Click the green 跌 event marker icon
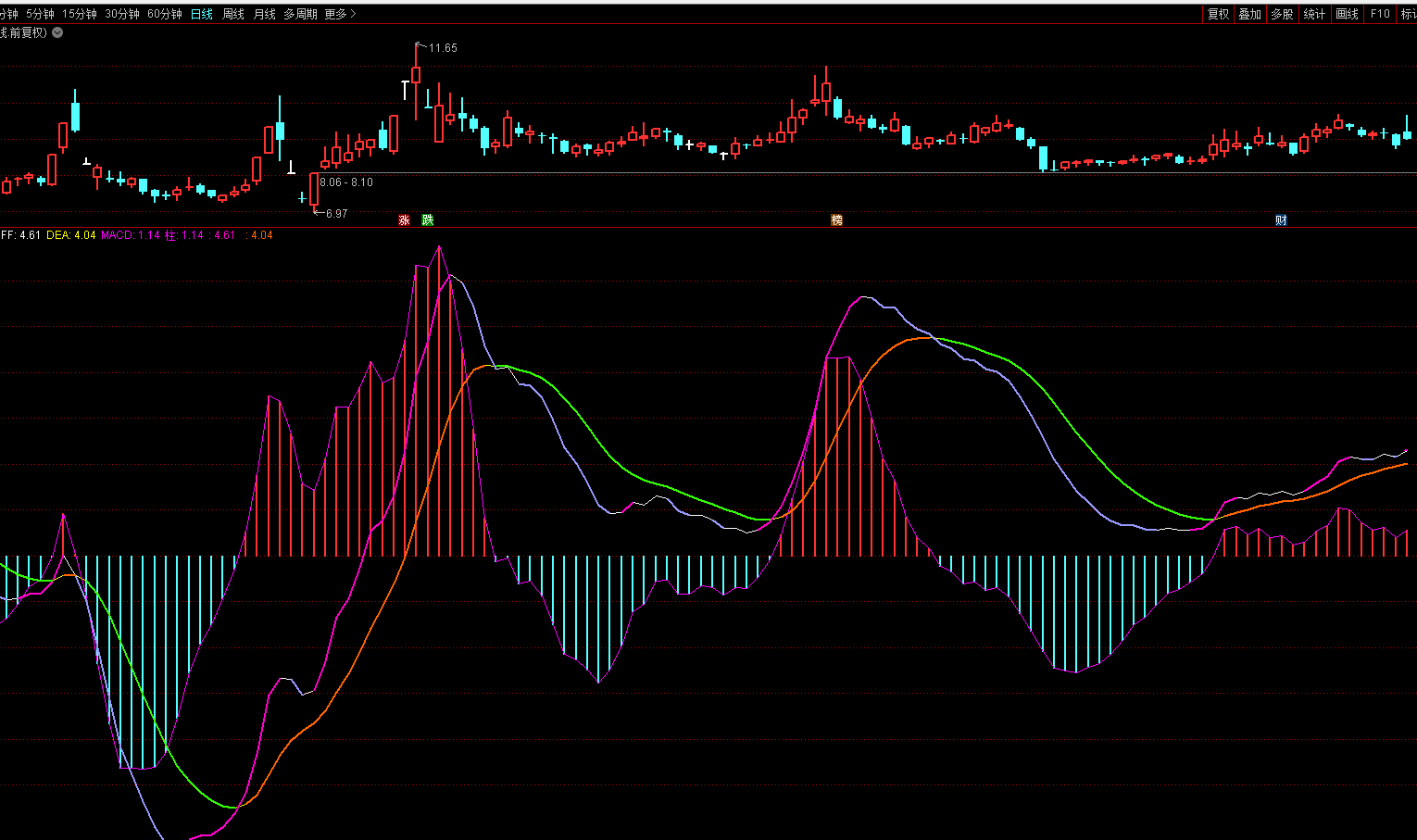This screenshot has width=1417, height=840. (427, 220)
